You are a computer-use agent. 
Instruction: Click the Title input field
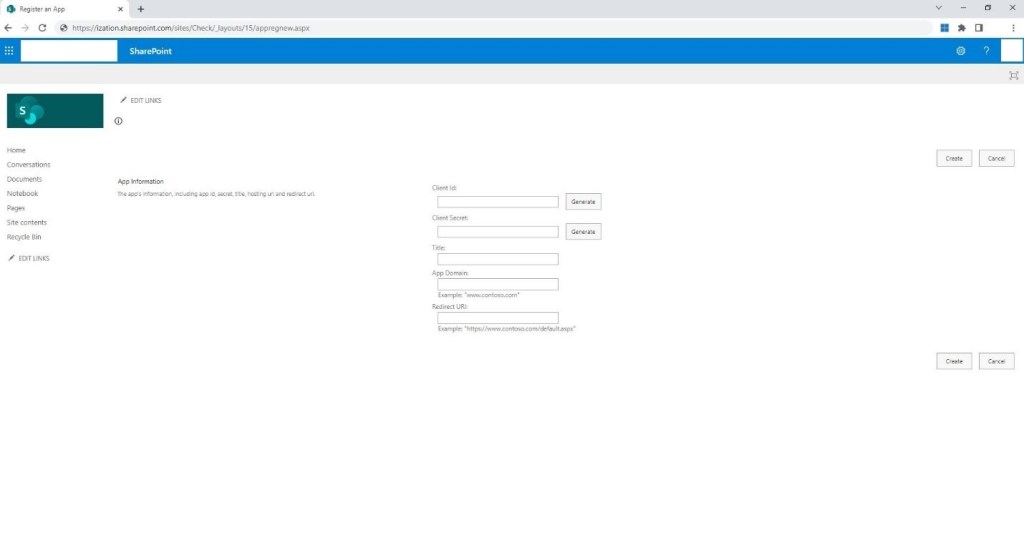pyautogui.click(x=497, y=259)
